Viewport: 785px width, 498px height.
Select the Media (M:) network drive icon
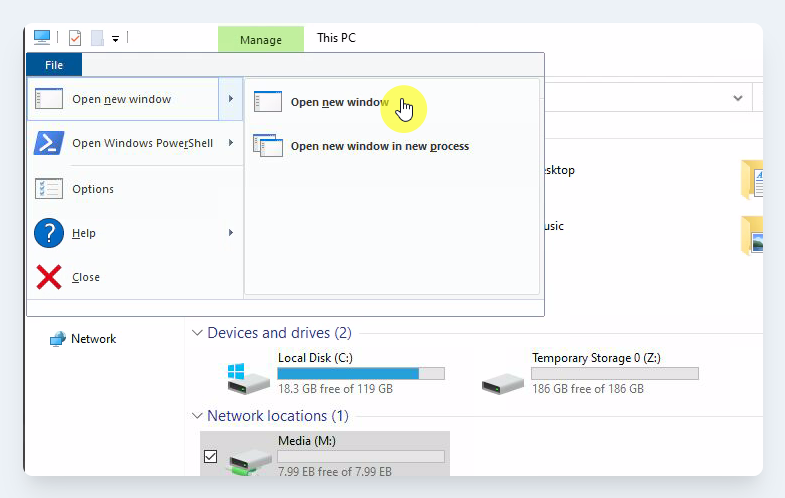[250, 461]
